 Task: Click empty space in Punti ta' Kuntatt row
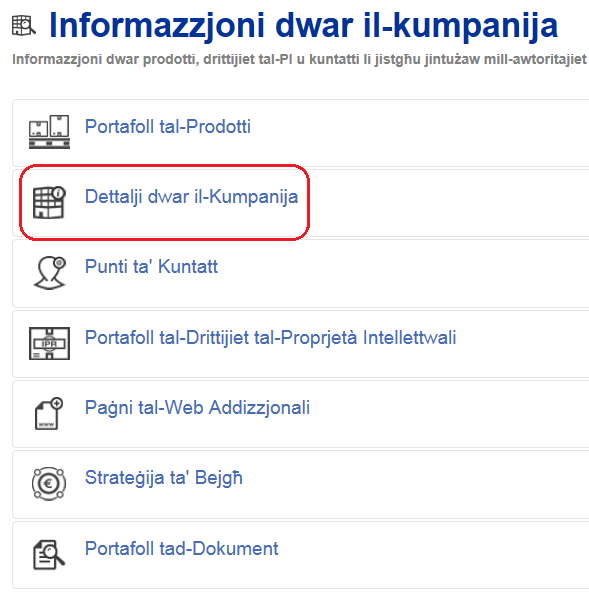(404, 273)
